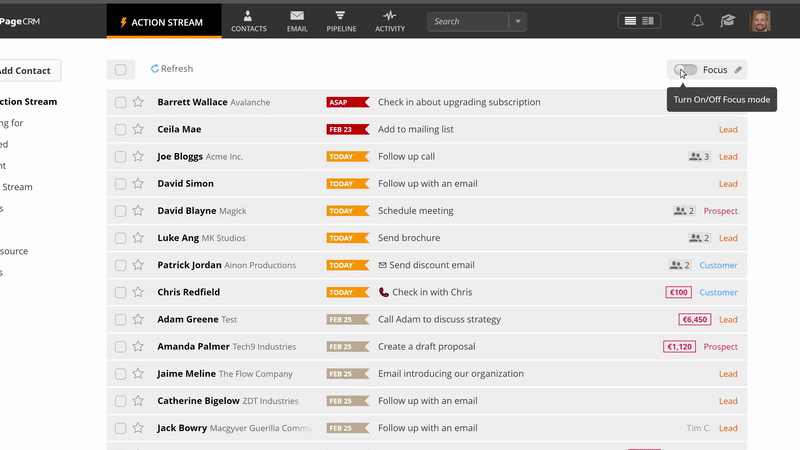The width and height of the screenshot is (800, 450).
Task: Check the Joe Bloggs row checkbox
Action: [120, 156]
